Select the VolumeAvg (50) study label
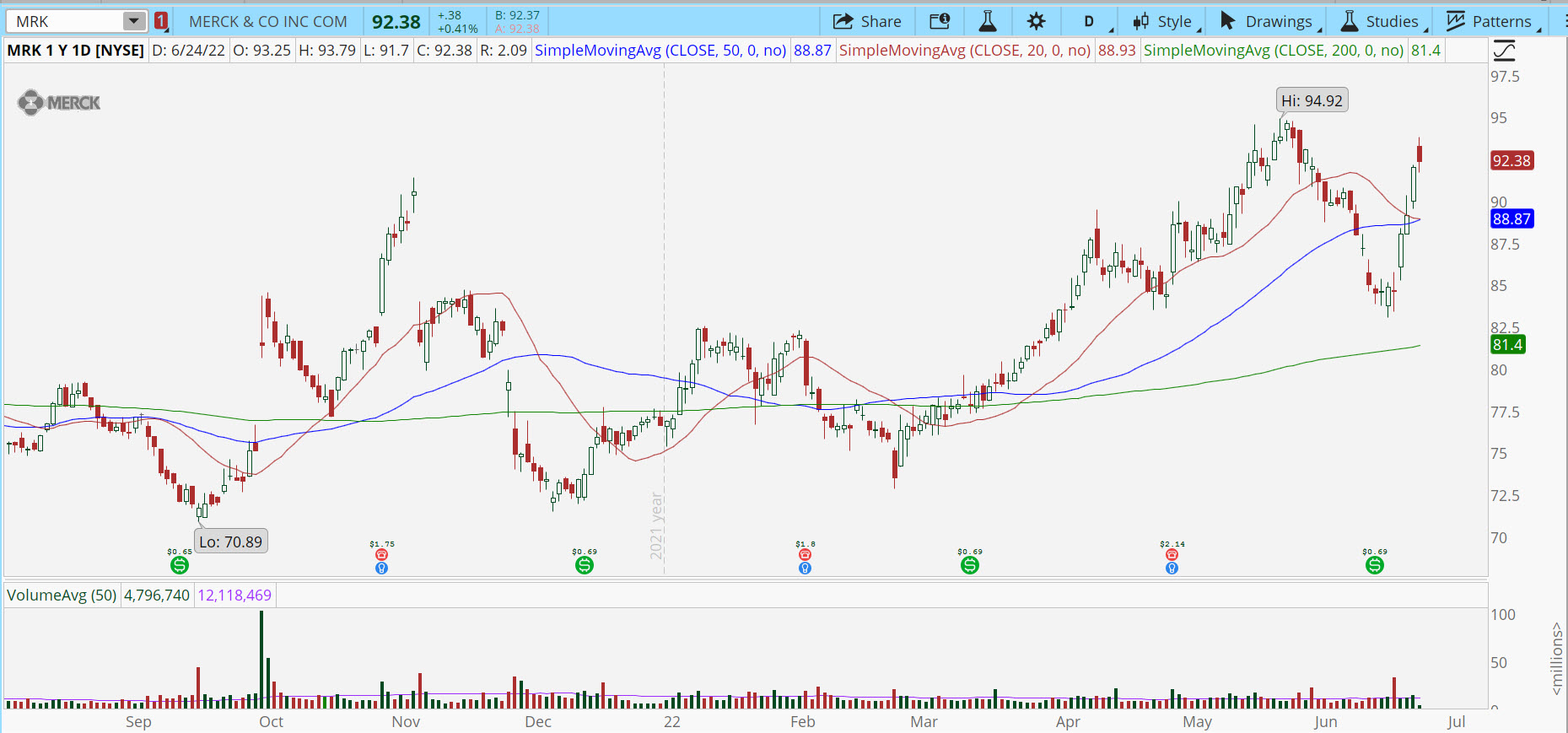 [62, 596]
